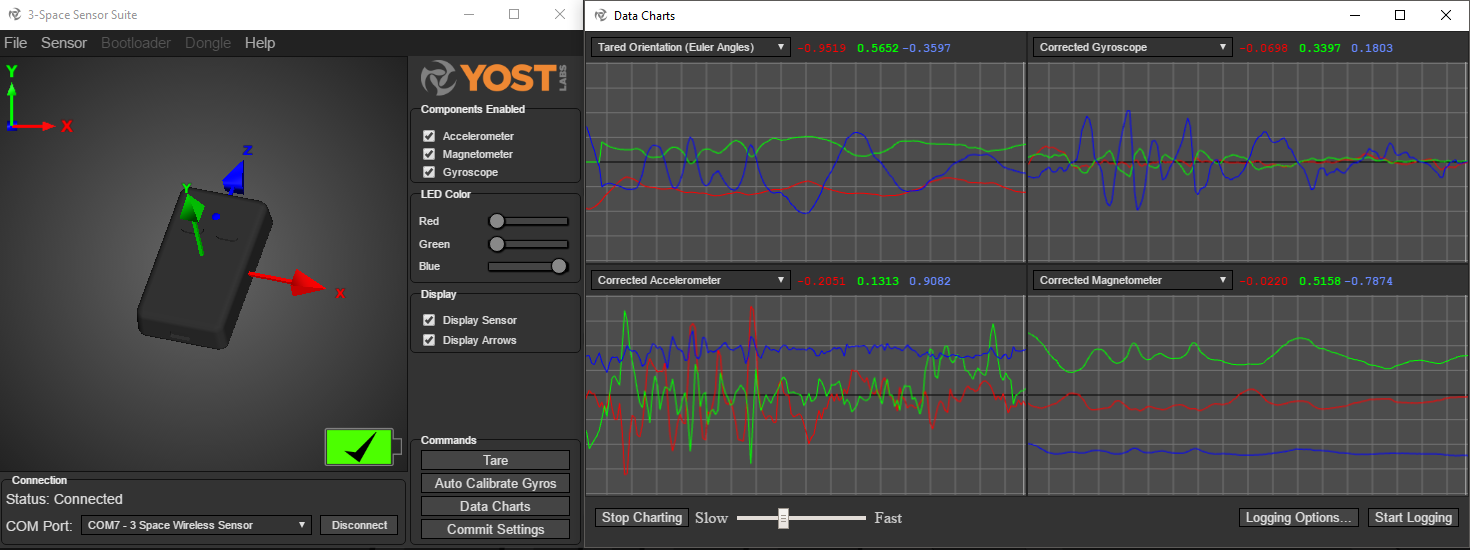Click the accelerometer red value -0.2051

tap(821, 281)
